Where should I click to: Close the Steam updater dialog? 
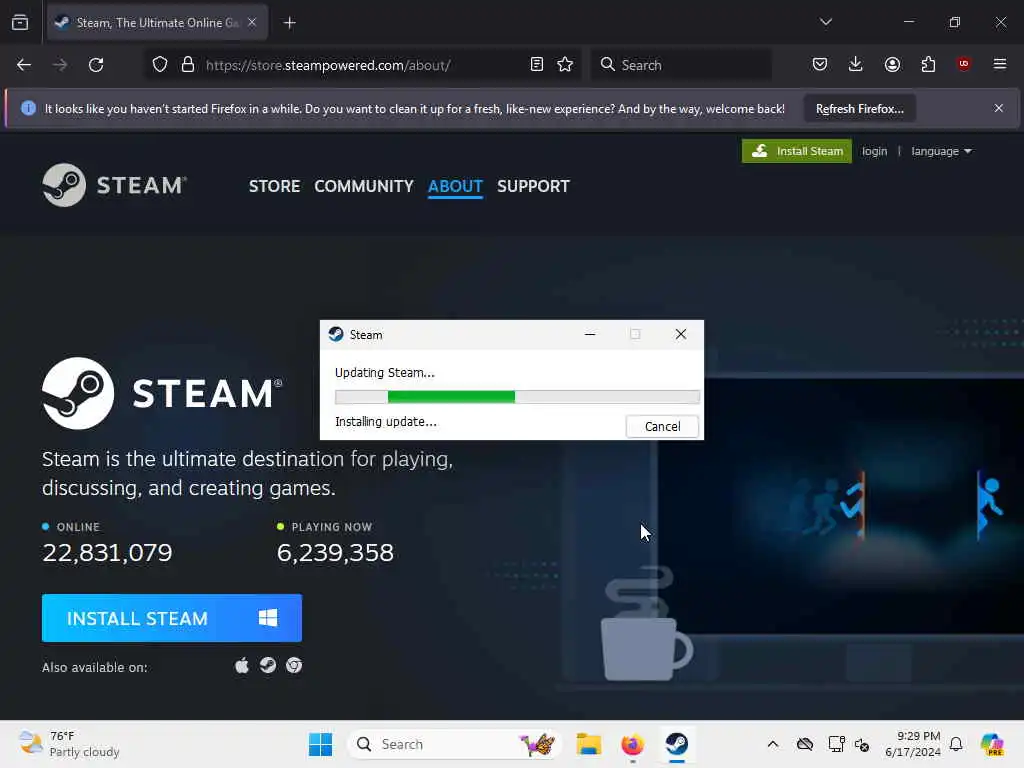point(680,334)
